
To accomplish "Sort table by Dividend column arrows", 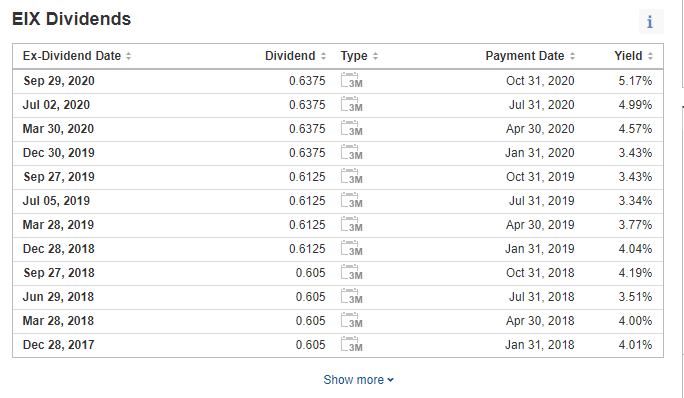I will coord(323,56).
